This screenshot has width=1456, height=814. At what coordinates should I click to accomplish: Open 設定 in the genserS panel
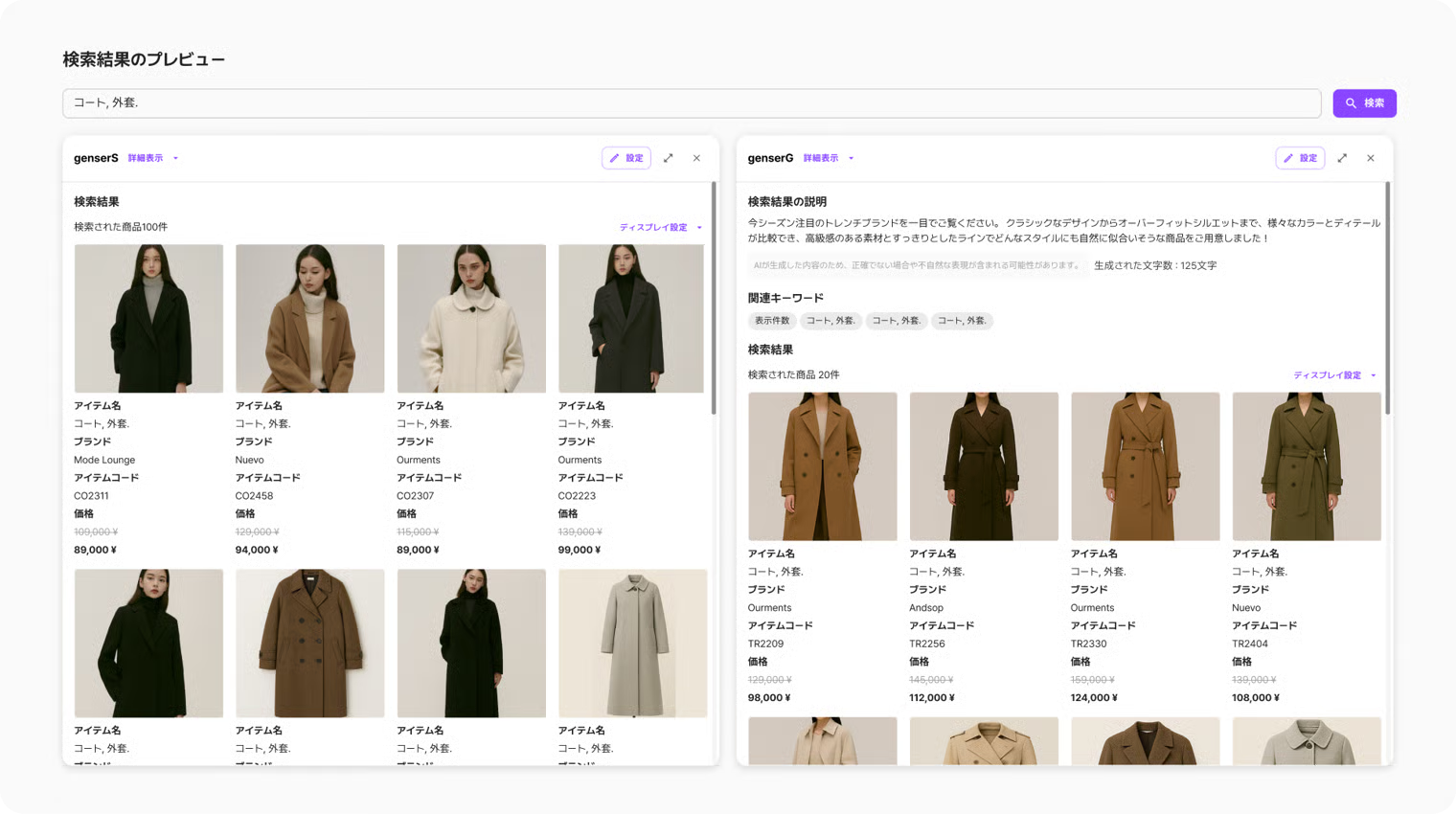pos(626,158)
